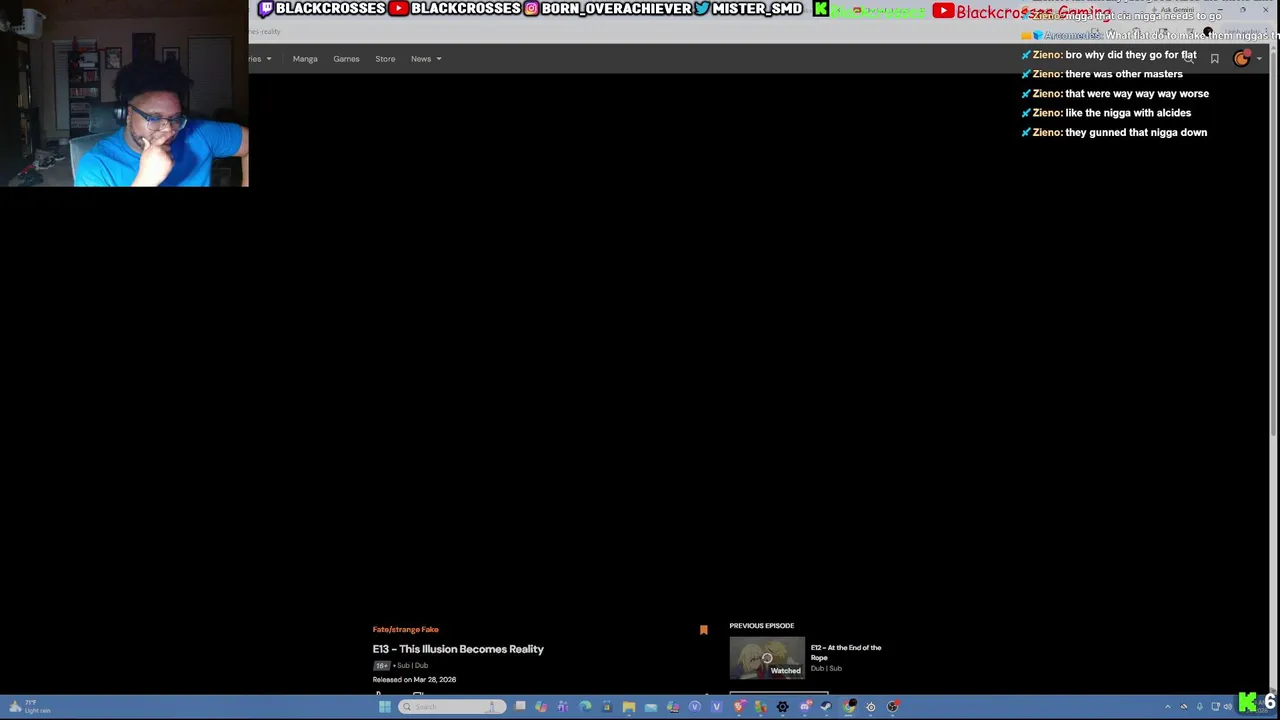Open the previous episode E12 thumbnail

pos(767,658)
